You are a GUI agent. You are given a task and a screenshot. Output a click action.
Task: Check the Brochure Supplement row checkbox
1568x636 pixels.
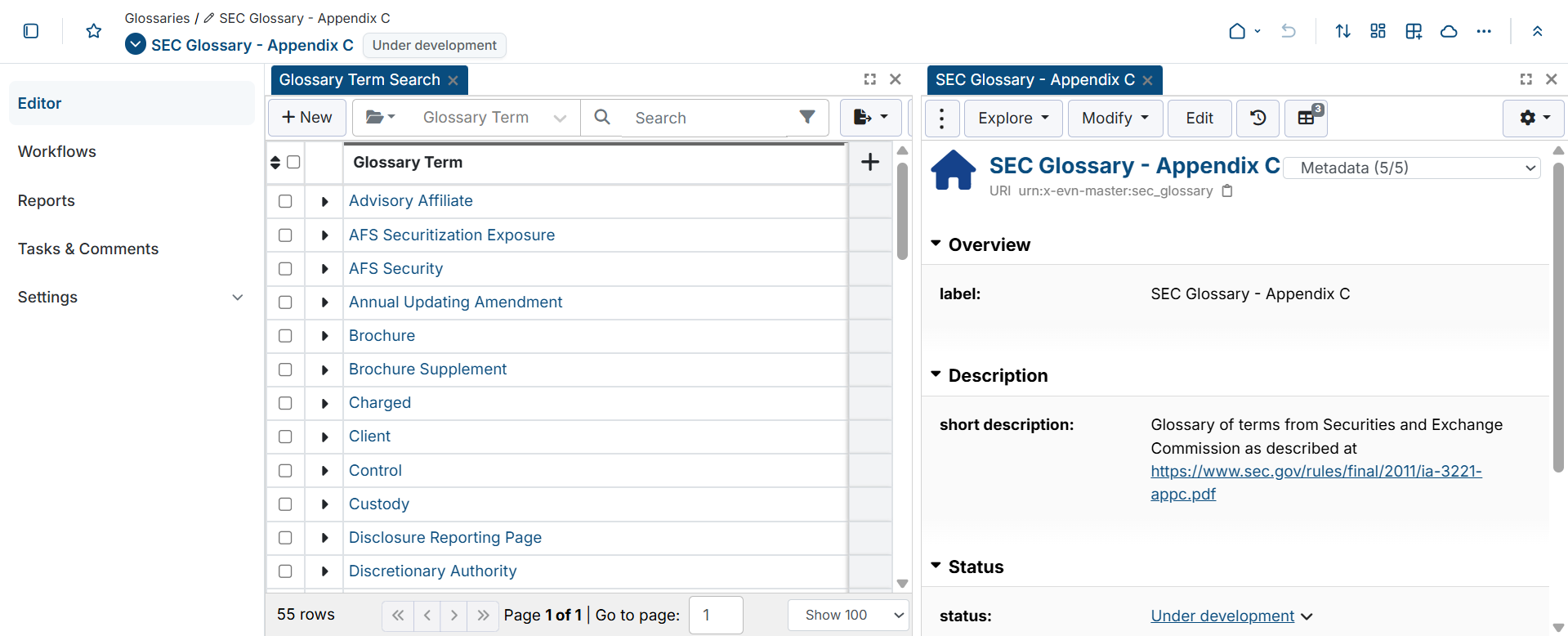pos(285,370)
